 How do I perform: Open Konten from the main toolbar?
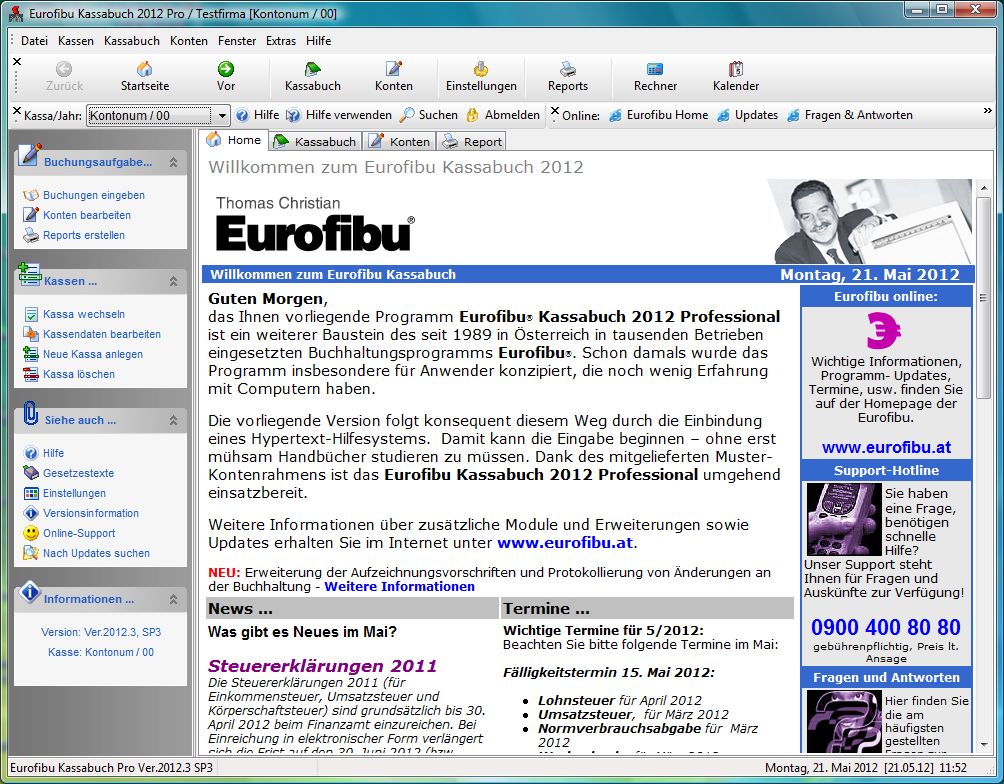coord(394,76)
